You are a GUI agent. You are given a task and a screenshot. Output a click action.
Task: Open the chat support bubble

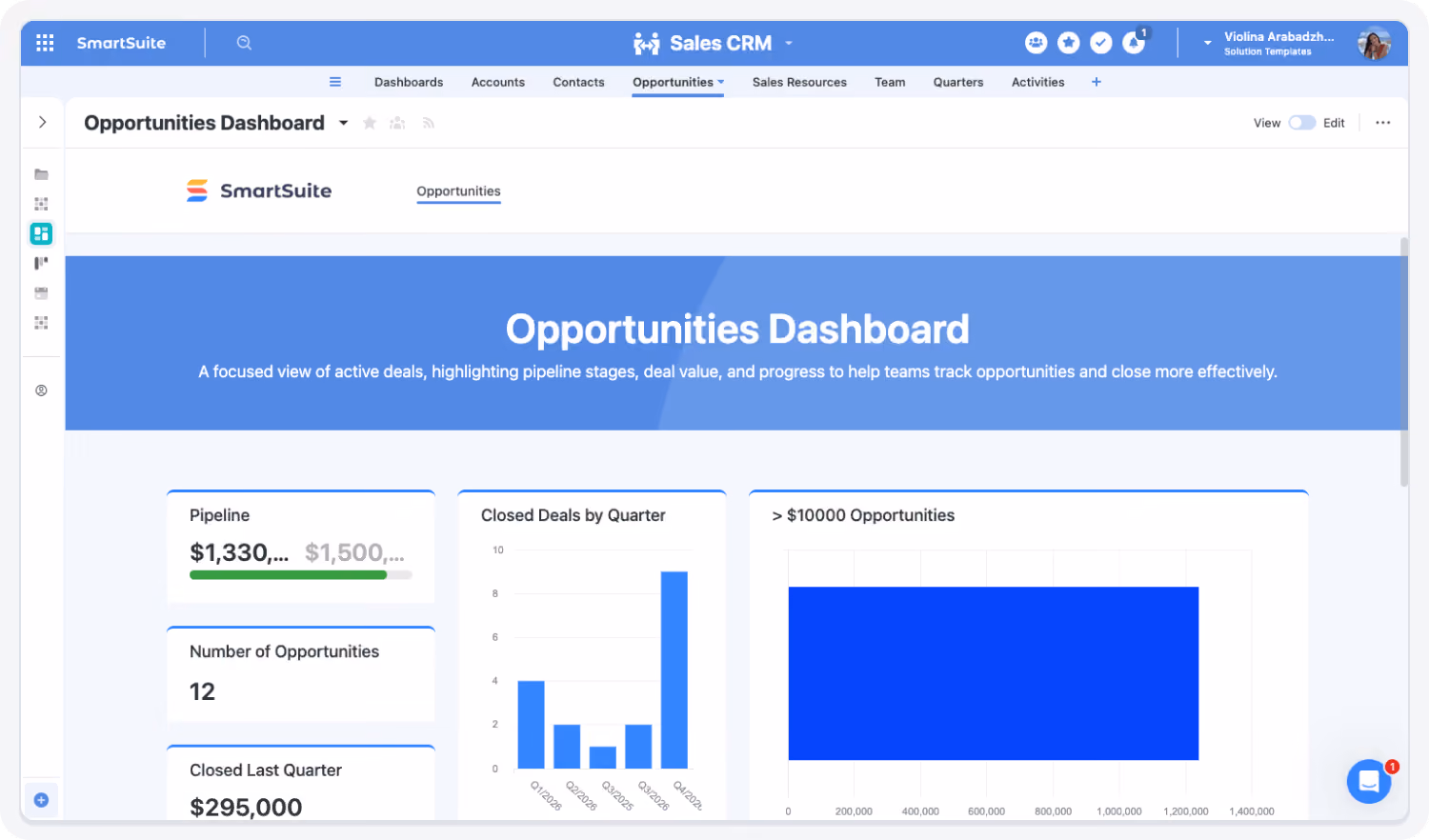[x=1369, y=782]
